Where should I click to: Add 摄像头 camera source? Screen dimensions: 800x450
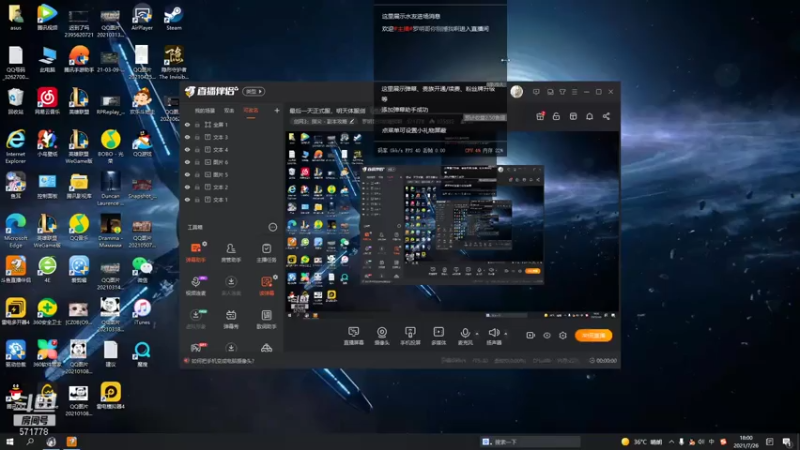tap(382, 336)
